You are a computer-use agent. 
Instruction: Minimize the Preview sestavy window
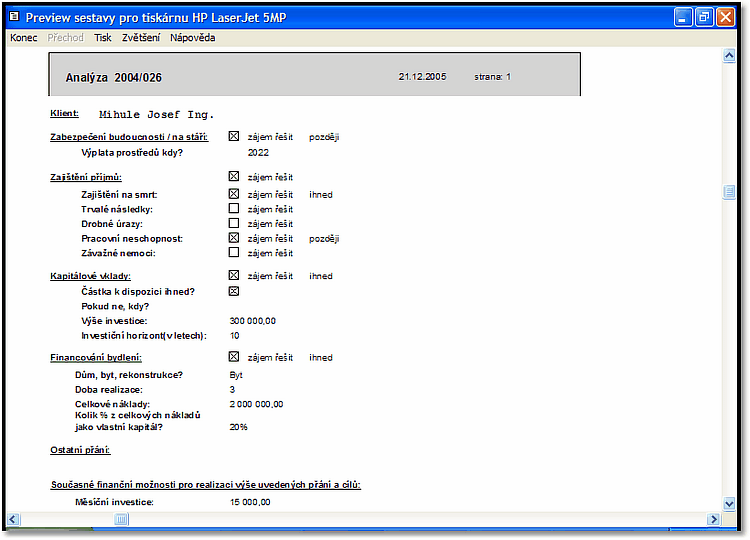pos(683,17)
